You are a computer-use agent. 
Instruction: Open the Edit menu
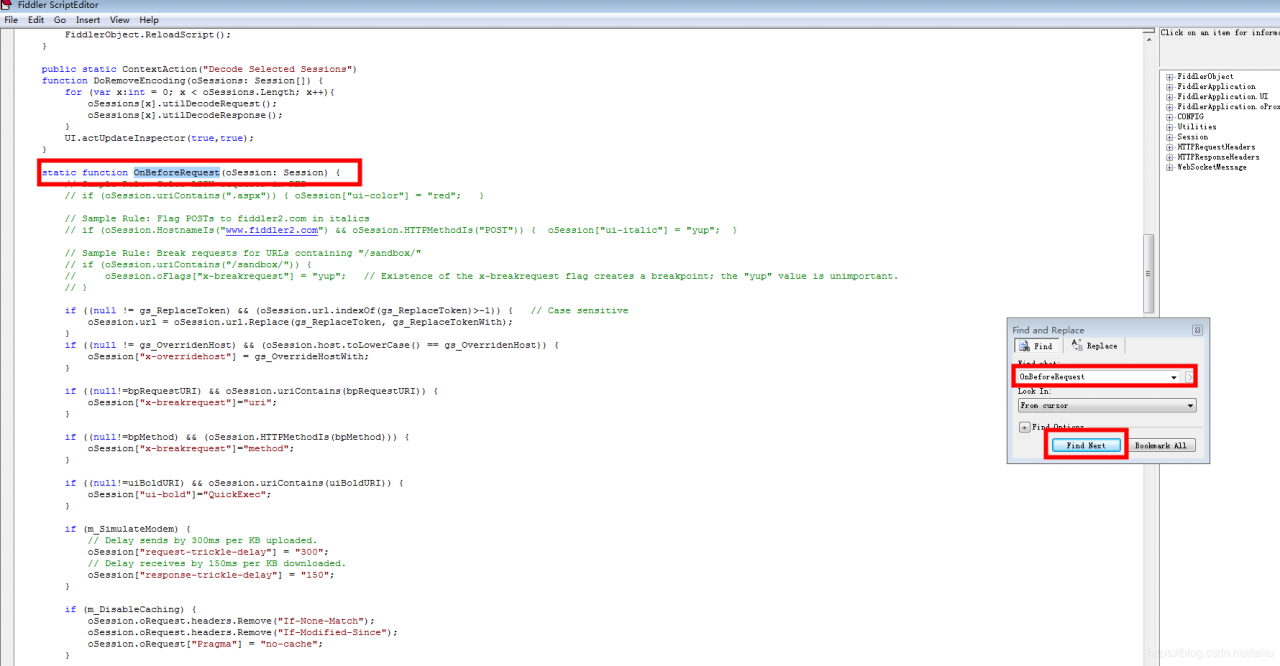click(x=36, y=20)
